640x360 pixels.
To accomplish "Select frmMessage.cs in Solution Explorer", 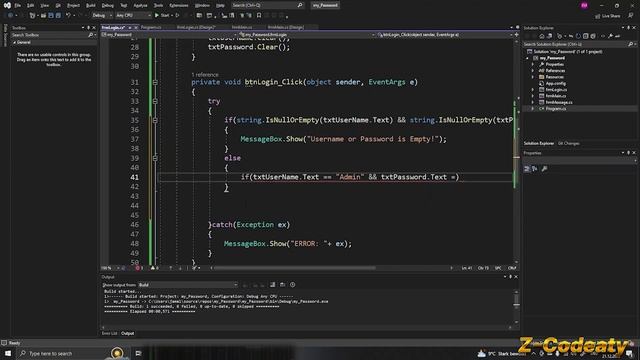I will coord(559,102).
